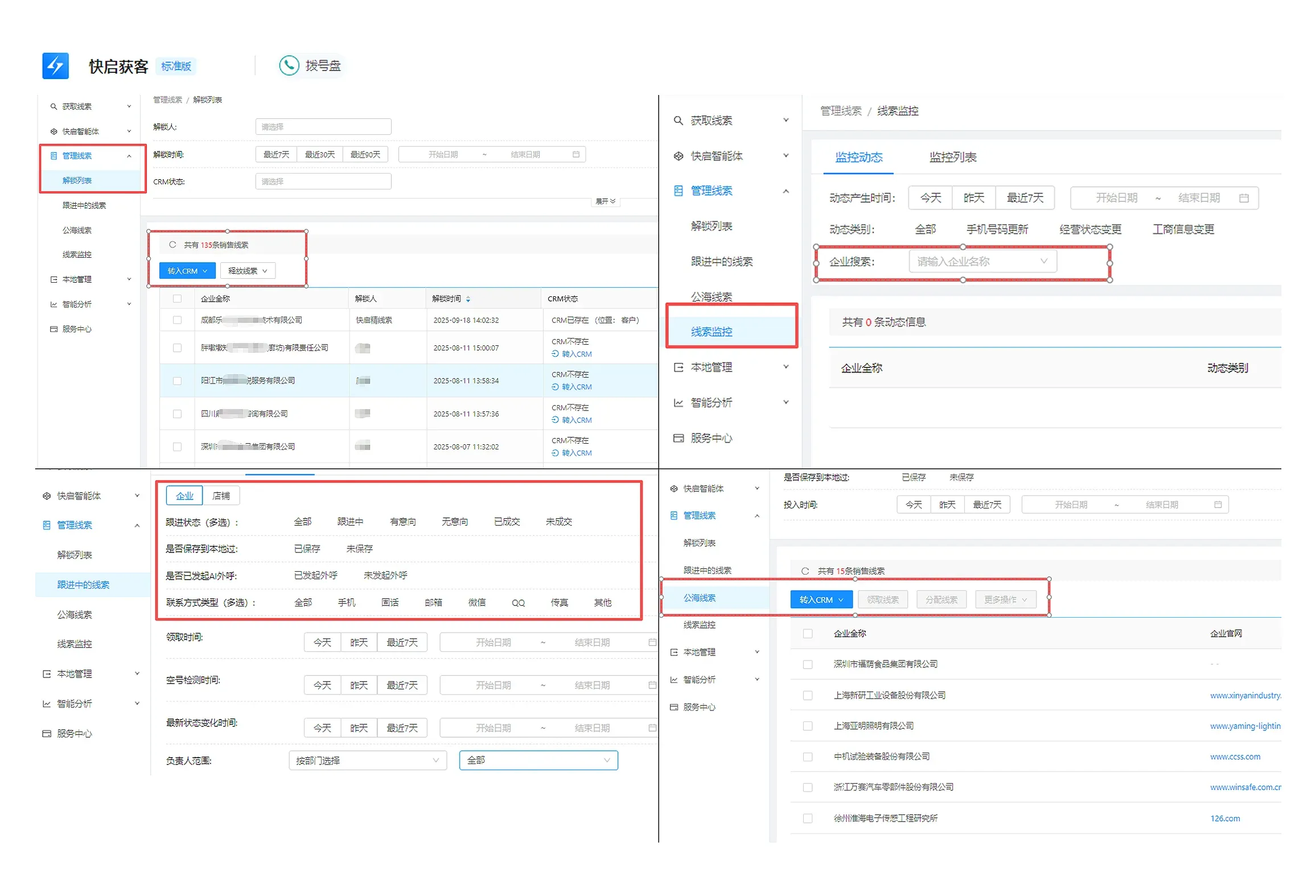This screenshot has width=1316, height=896.
Task: Click the 管理线索 document icon in 线索监控 panel sidebar
Action: 678,191
